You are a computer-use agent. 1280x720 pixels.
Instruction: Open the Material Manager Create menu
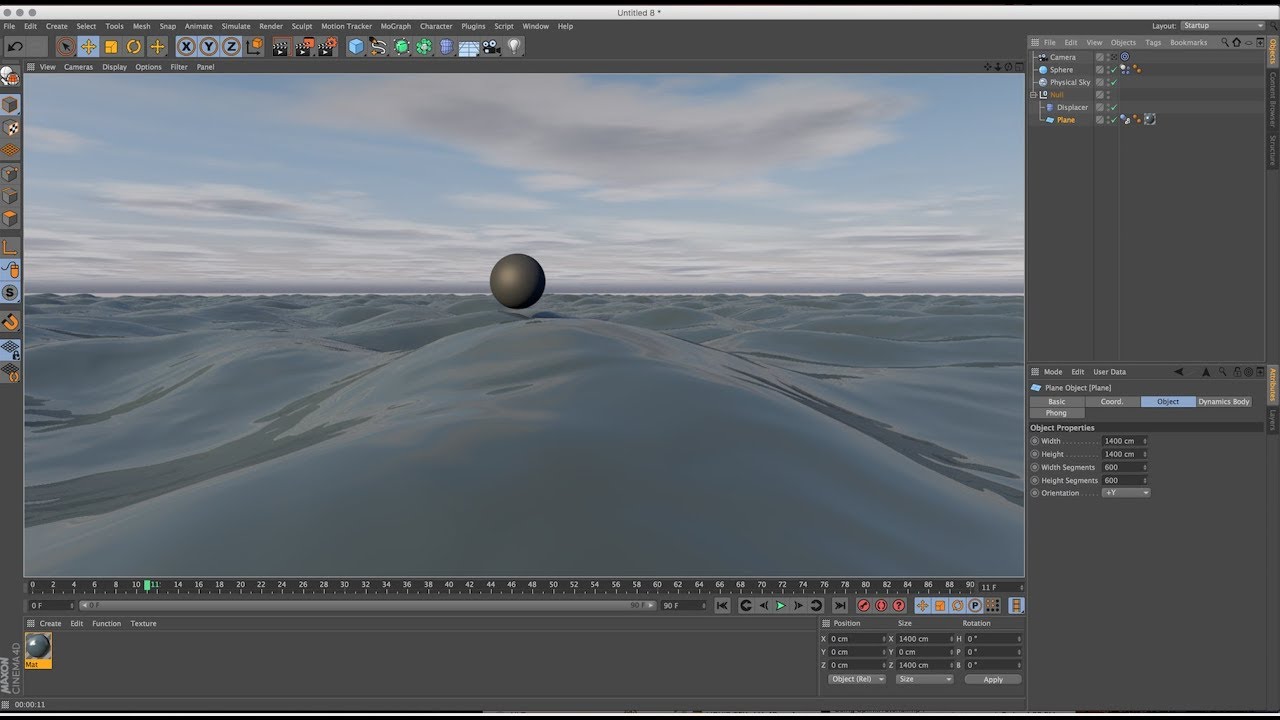50,623
